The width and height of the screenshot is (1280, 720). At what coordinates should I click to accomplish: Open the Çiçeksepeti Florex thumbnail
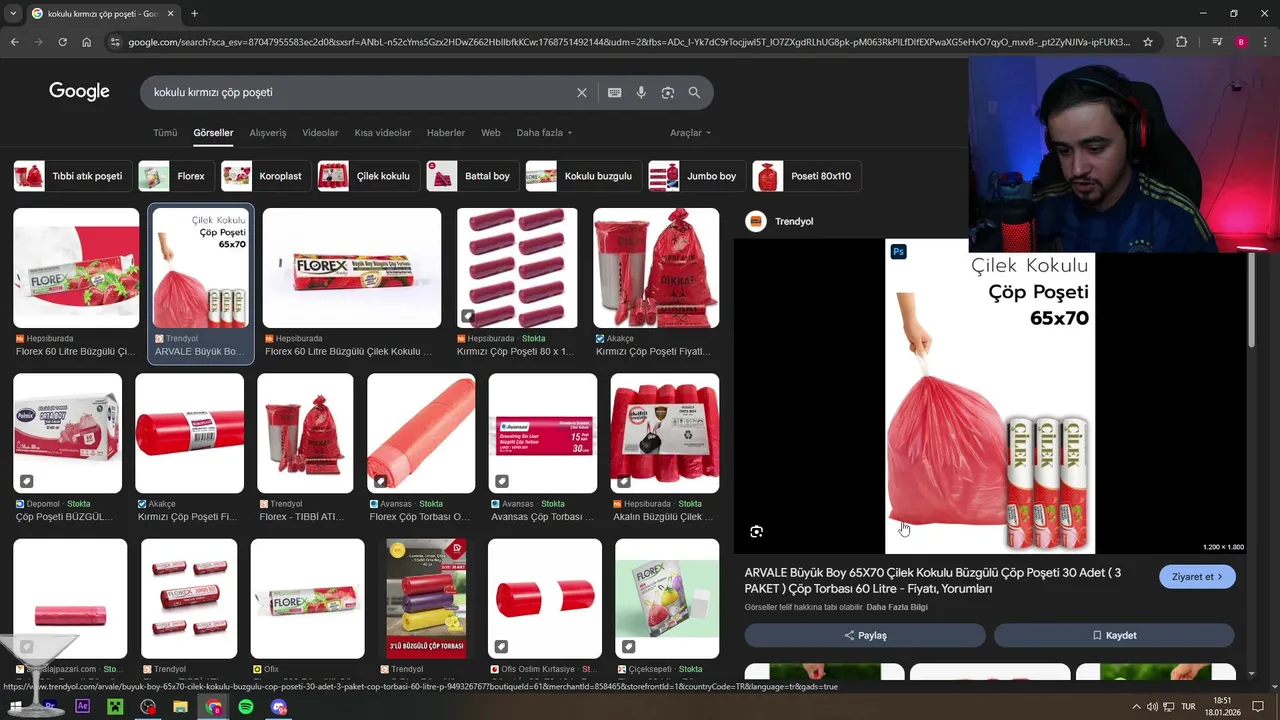(x=667, y=598)
